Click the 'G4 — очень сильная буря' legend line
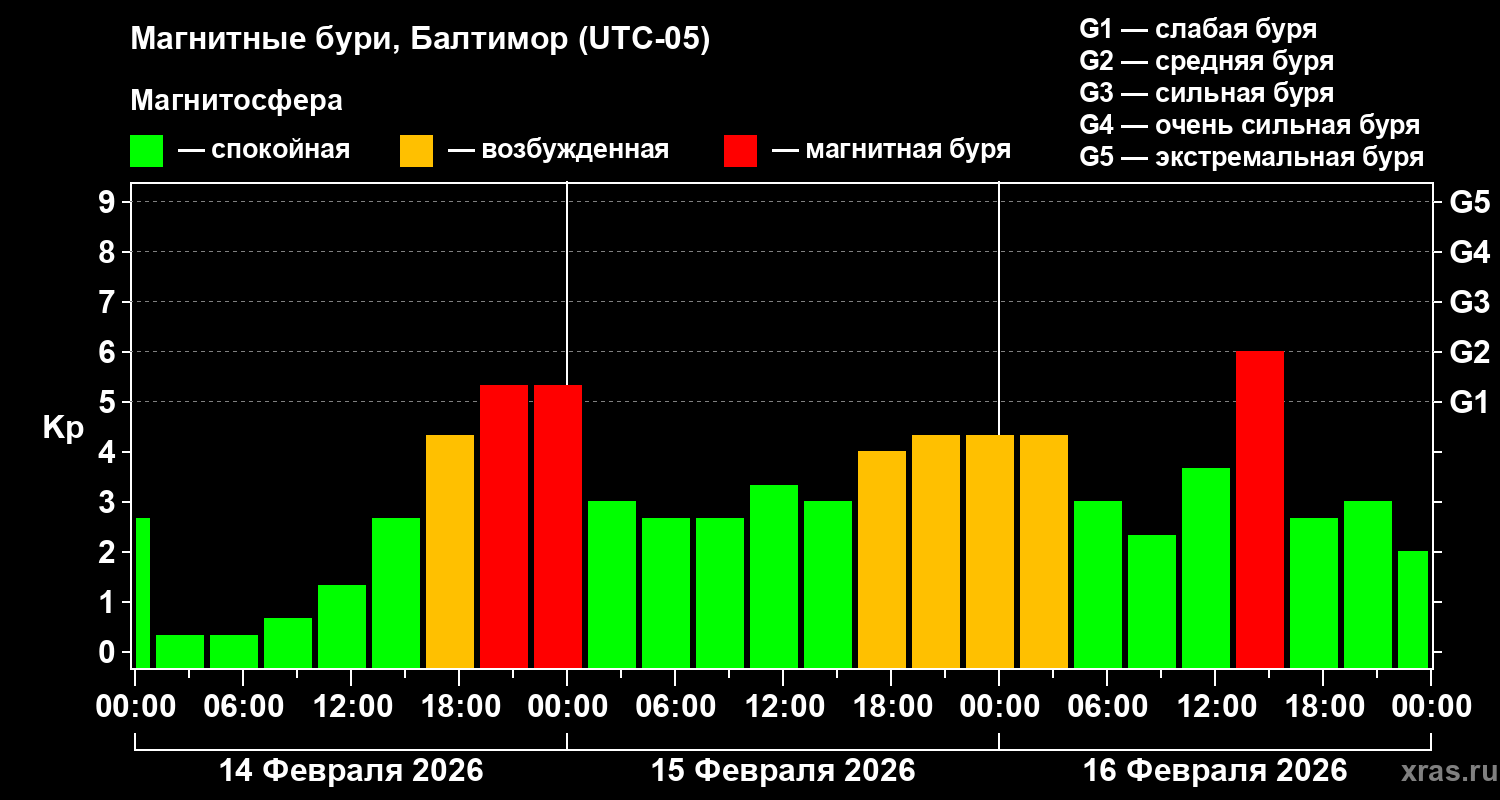 1249,125
